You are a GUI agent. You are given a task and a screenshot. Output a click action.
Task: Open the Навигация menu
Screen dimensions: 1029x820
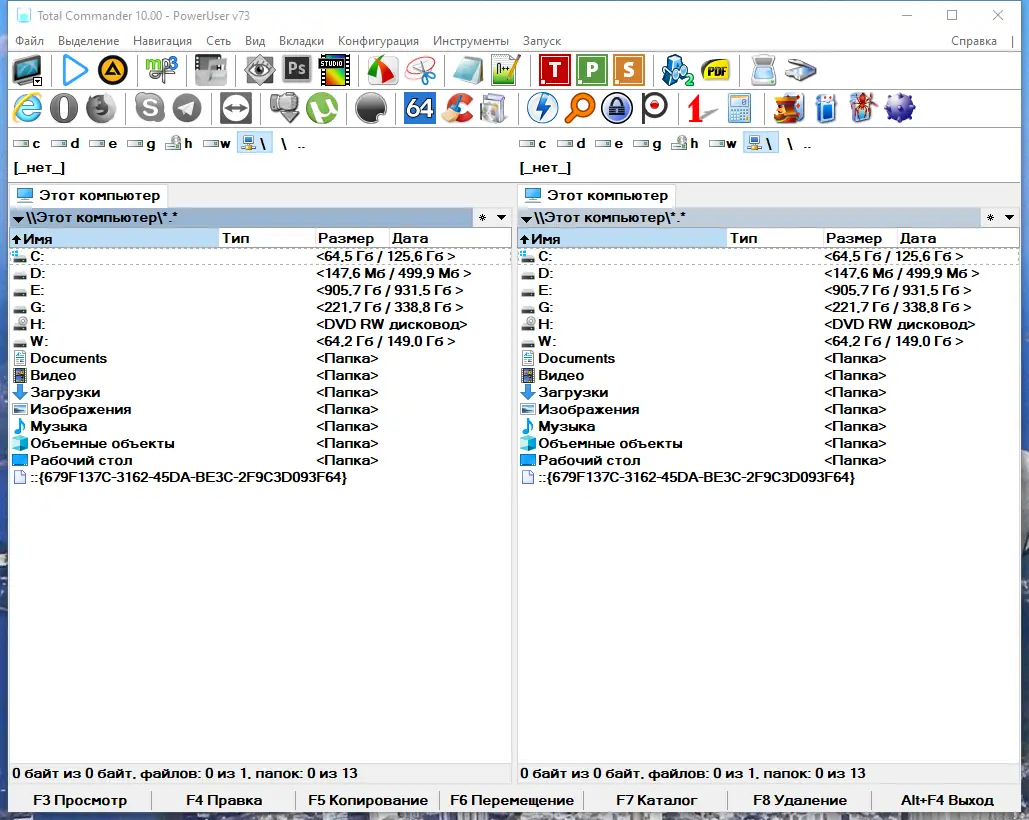coord(162,41)
